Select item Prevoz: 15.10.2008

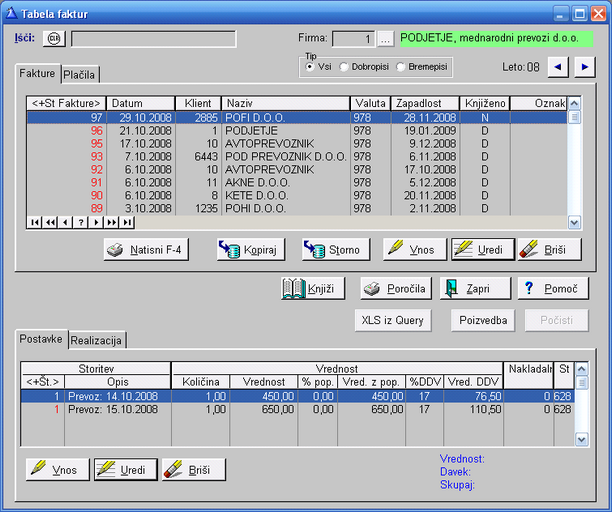(297, 409)
